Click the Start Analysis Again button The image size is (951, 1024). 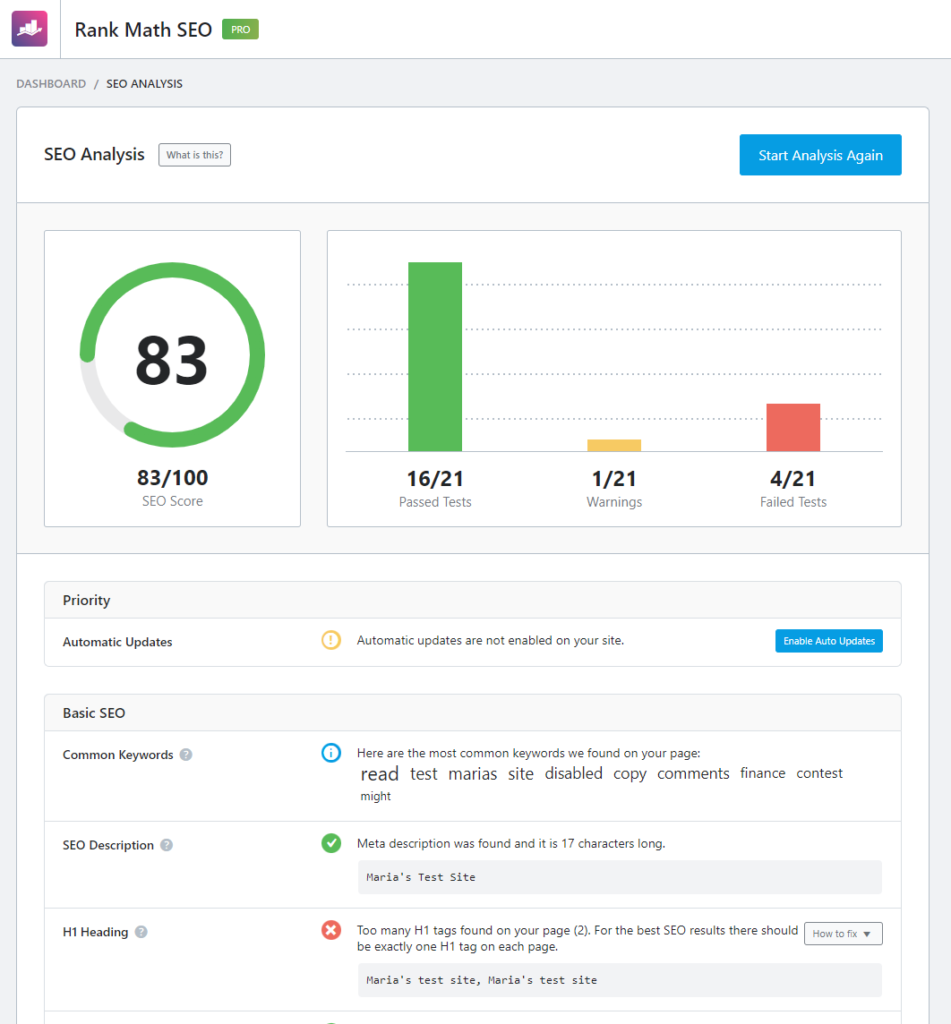[820, 155]
